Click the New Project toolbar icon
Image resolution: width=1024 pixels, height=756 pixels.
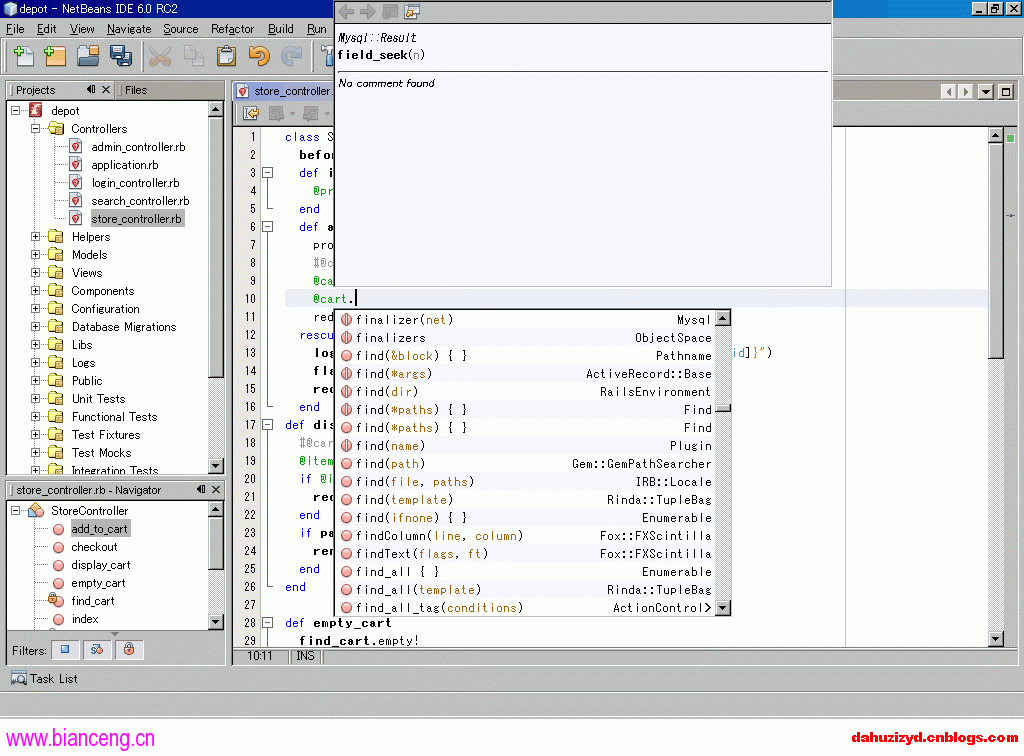coord(55,56)
